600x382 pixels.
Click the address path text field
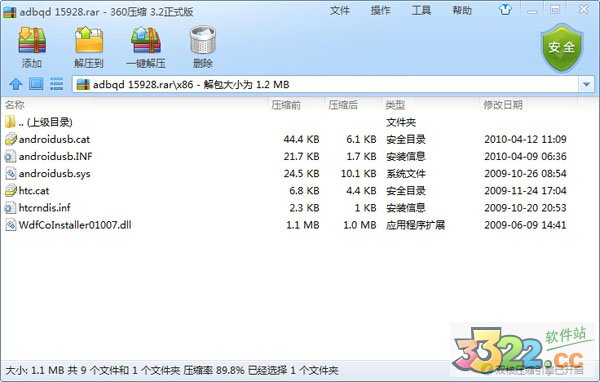(x=325, y=84)
